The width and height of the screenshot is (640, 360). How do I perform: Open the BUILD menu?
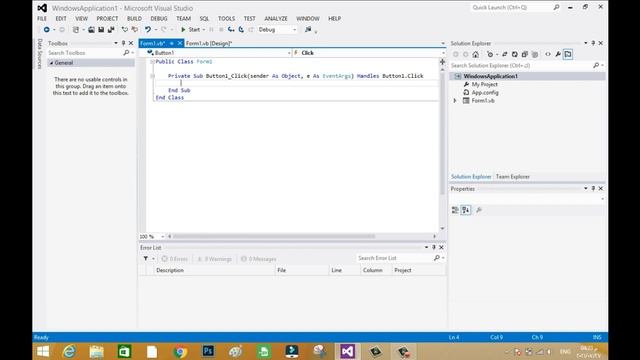click(134, 18)
